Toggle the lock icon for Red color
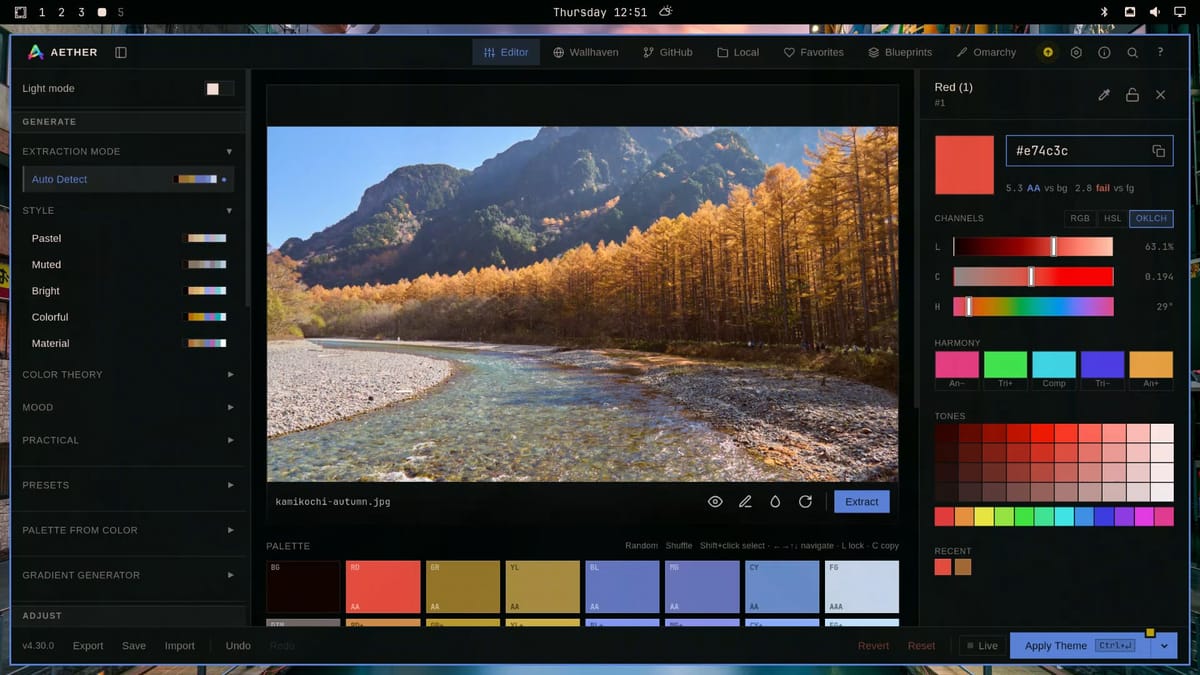 tap(1132, 95)
